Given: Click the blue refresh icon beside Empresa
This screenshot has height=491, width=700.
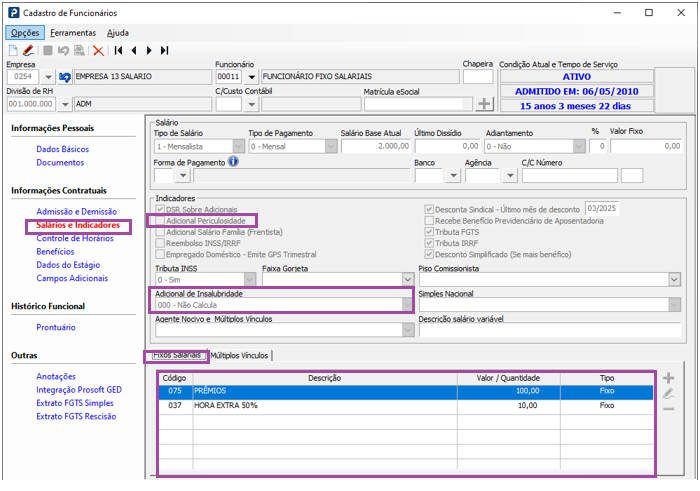Looking at the screenshot, I should point(66,76).
